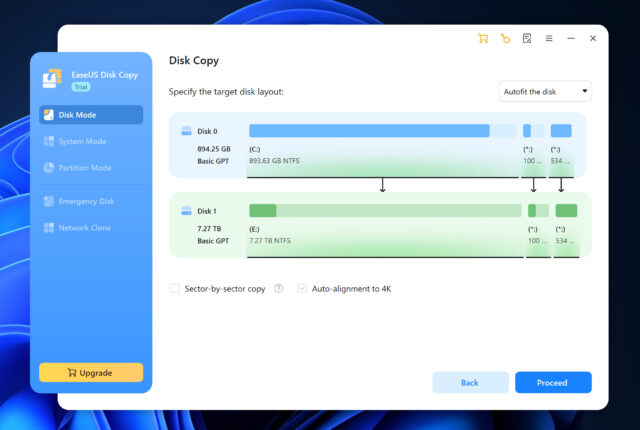Screen dimensions: 640x430
Task: Select the E: partition bar on Disk 1
Action: tap(385, 210)
